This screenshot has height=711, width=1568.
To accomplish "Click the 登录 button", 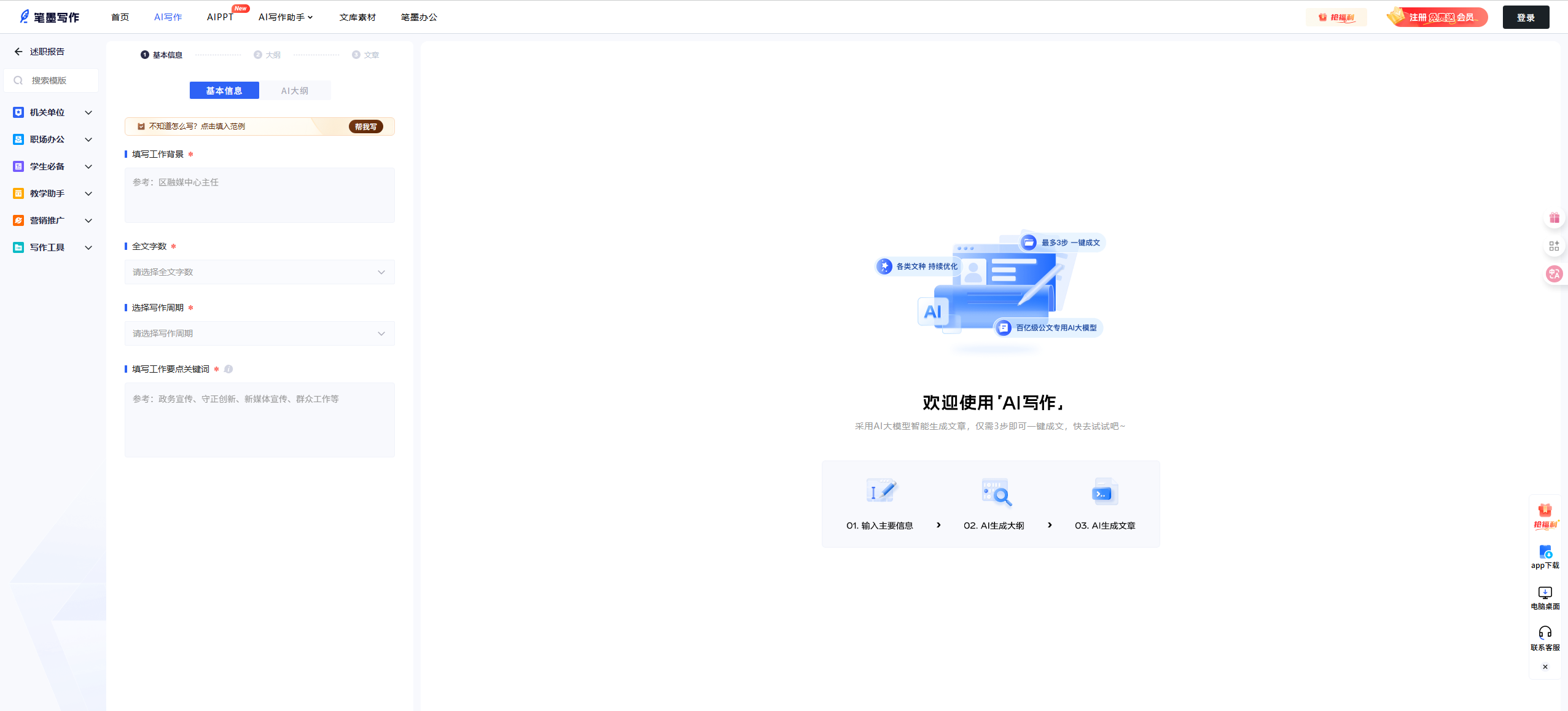I will coord(1526,17).
